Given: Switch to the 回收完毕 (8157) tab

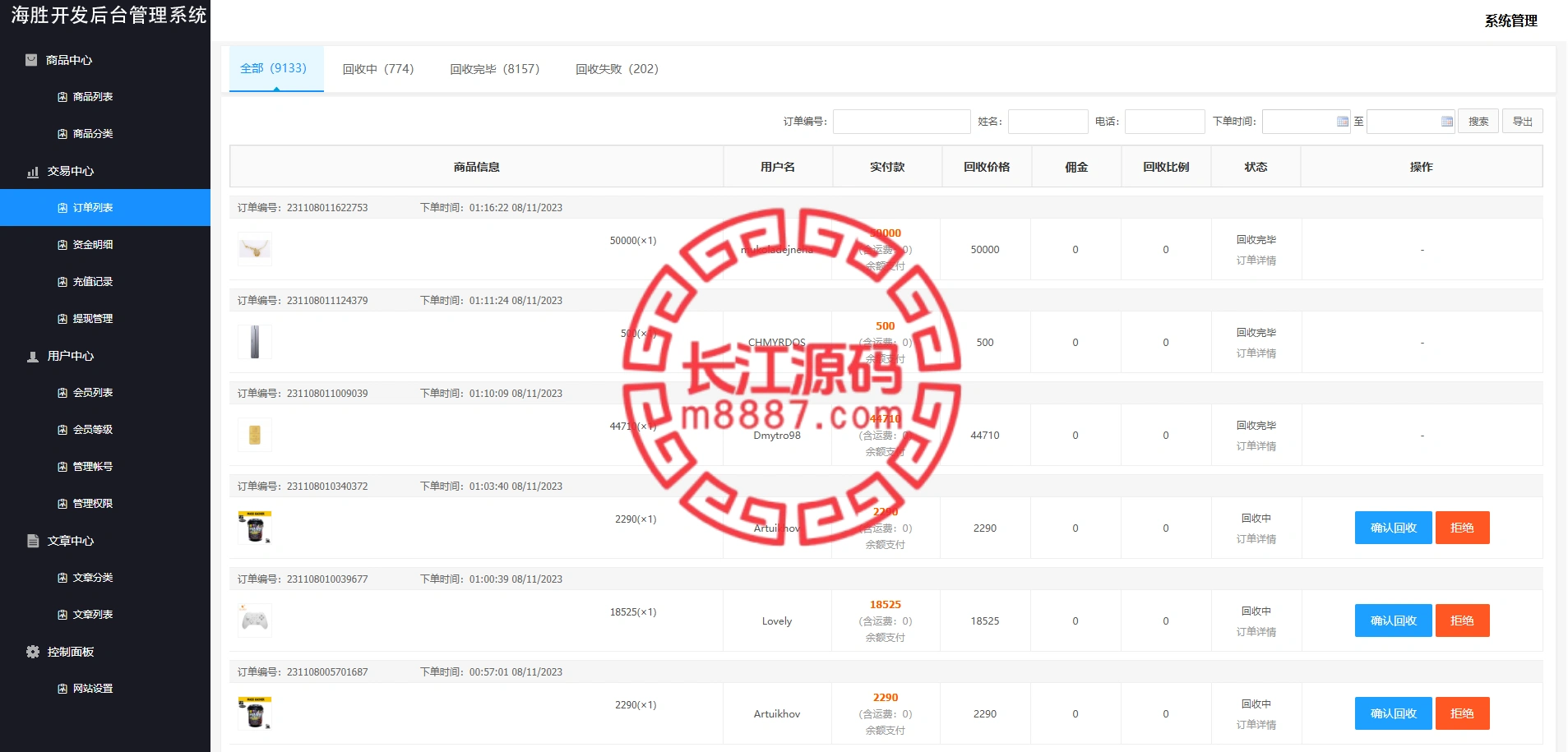Looking at the screenshot, I should pyautogui.click(x=495, y=69).
